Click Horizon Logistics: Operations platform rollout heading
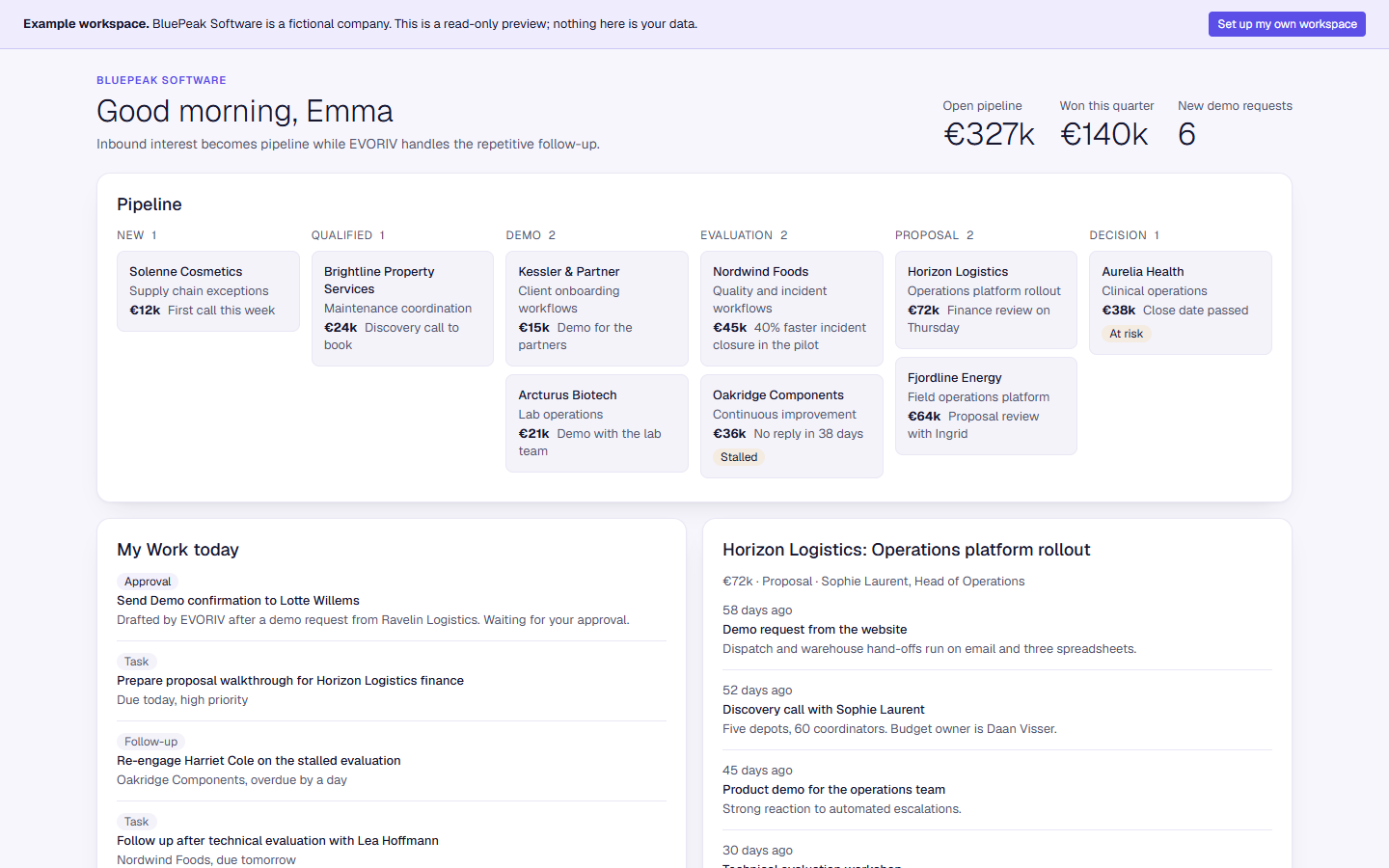The width and height of the screenshot is (1389, 868). pyautogui.click(x=907, y=550)
